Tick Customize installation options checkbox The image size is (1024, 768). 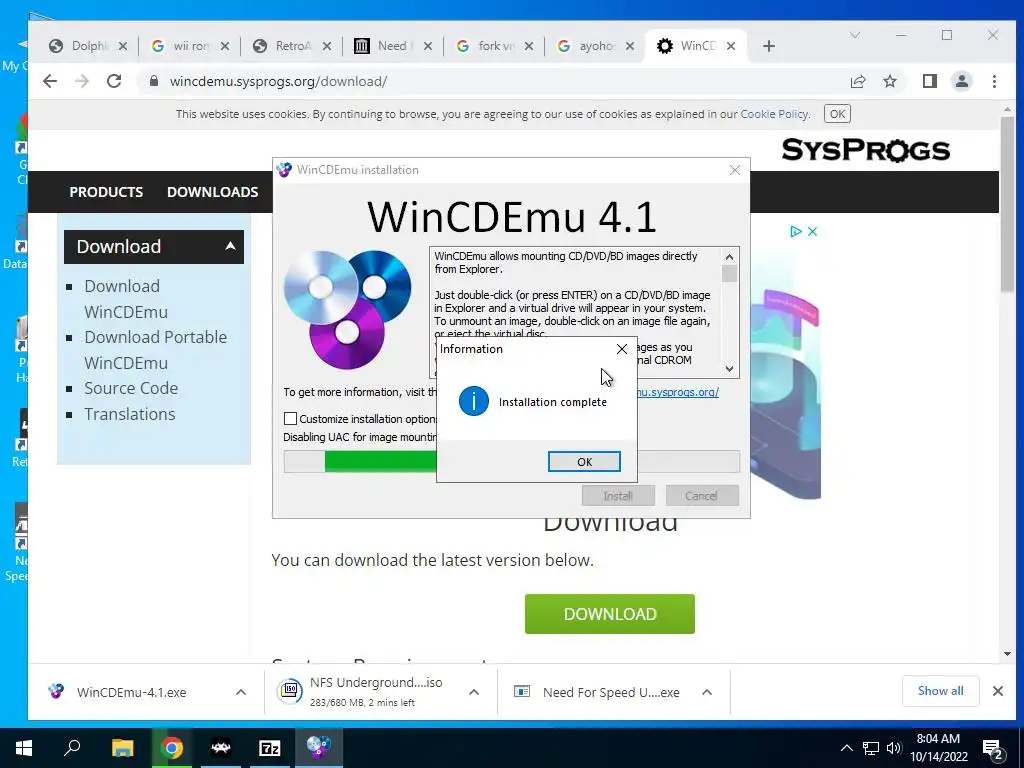[290, 419]
